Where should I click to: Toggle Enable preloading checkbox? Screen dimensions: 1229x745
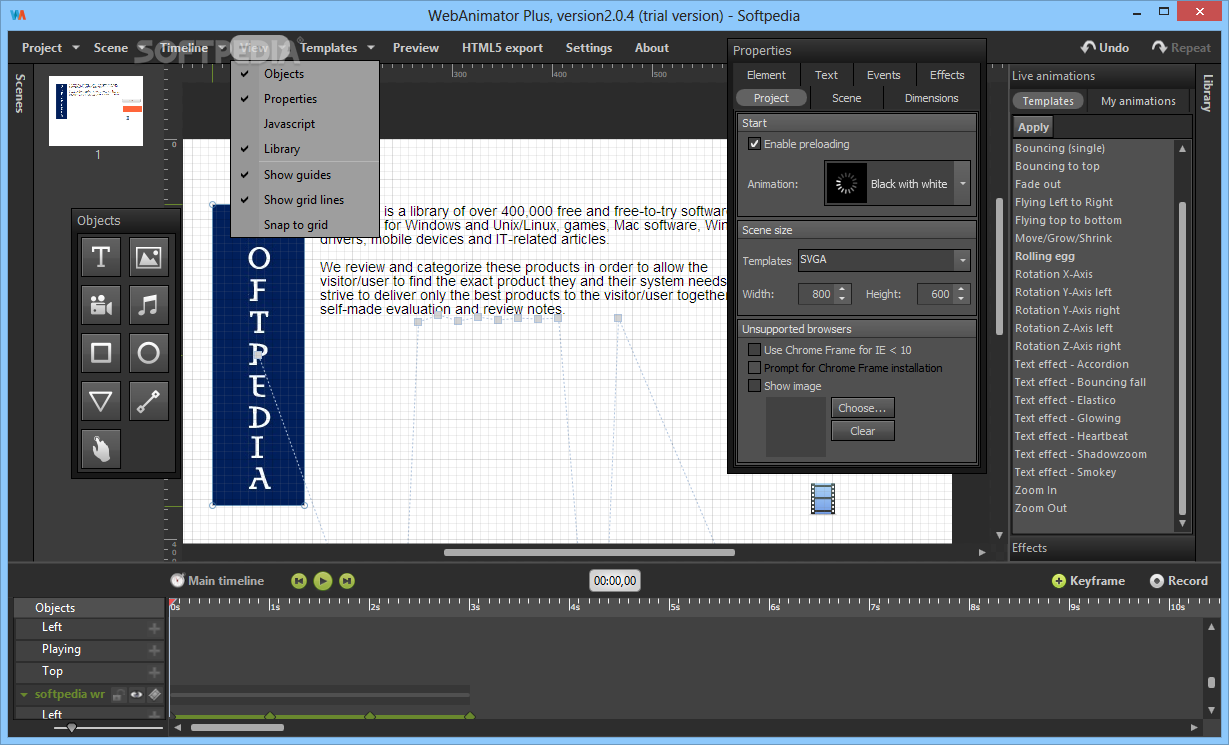754,144
